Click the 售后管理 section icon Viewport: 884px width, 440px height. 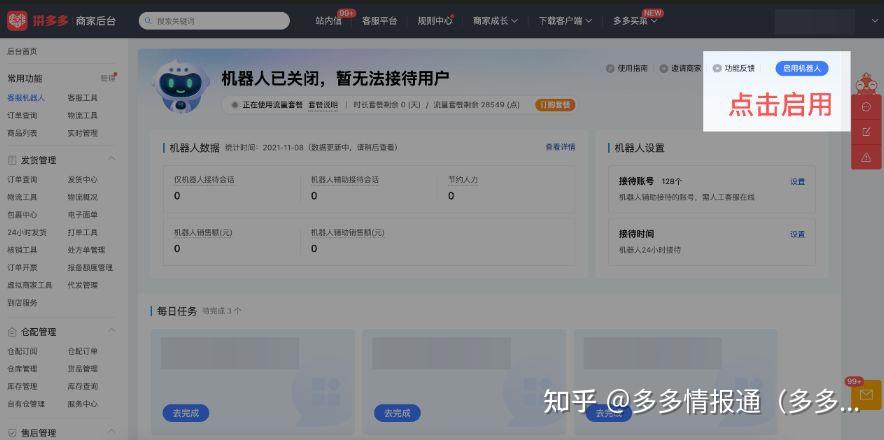click(12, 433)
